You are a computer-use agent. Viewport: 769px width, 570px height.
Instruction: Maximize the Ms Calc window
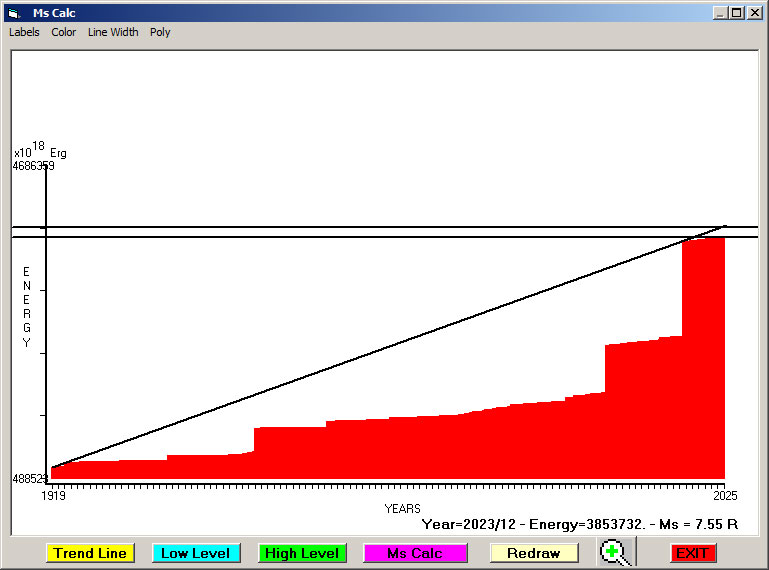tap(737, 13)
